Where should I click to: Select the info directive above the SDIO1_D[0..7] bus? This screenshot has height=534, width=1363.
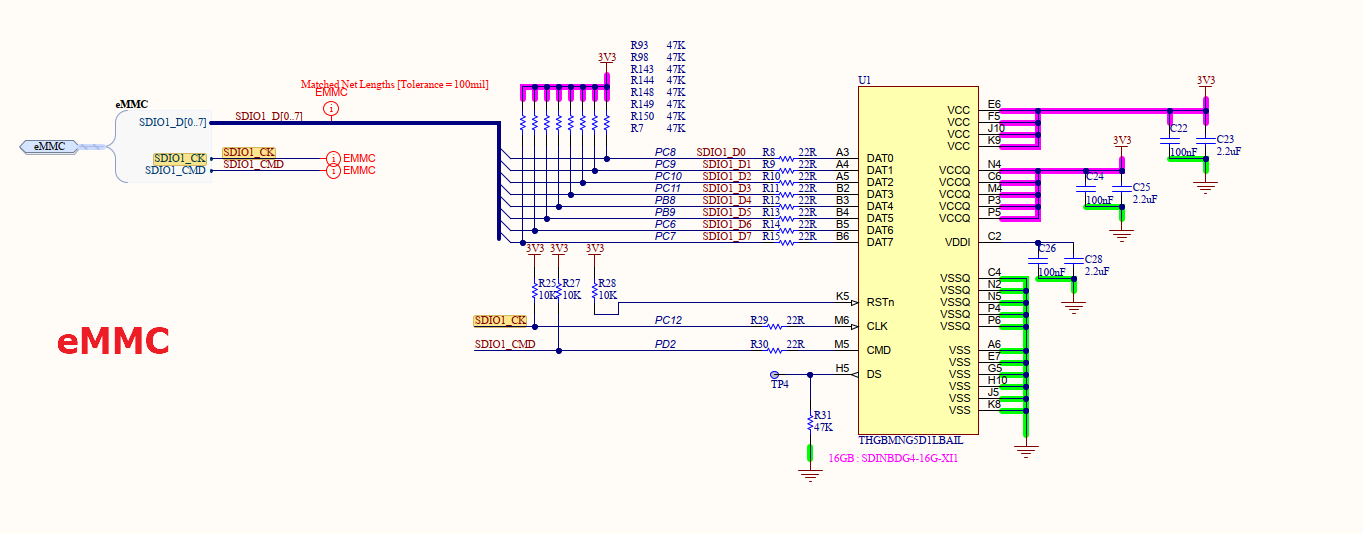pyautogui.click(x=332, y=107)
